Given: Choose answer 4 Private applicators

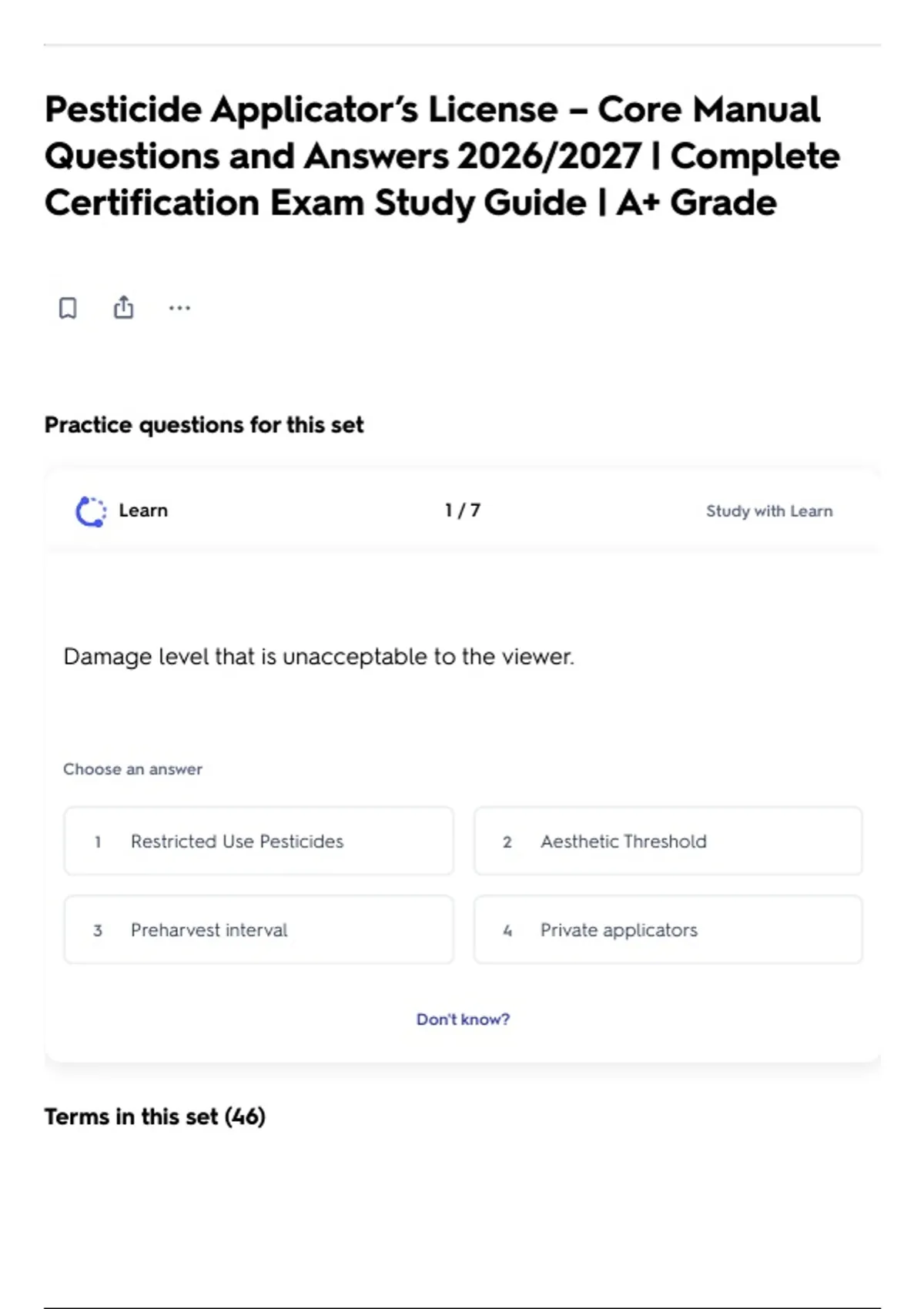Looking at the screenshot, I should coord(668,929).
